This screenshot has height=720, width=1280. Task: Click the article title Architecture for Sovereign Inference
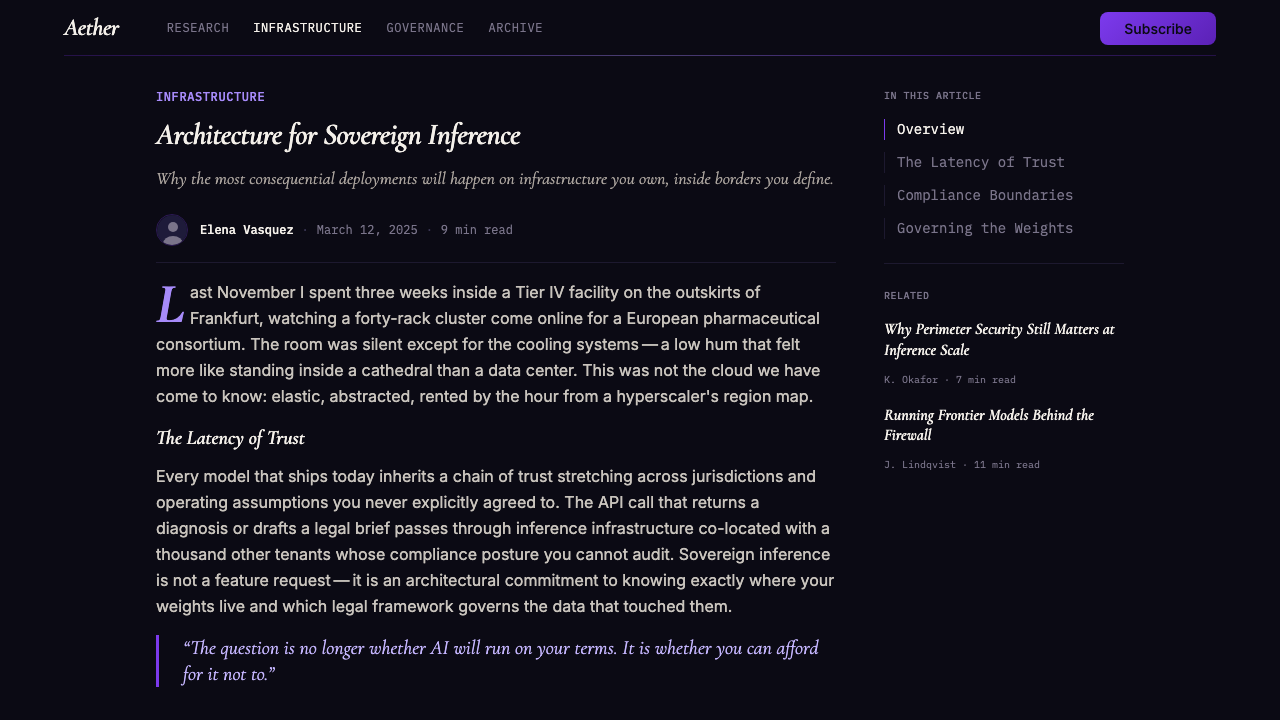coord(338,136)
